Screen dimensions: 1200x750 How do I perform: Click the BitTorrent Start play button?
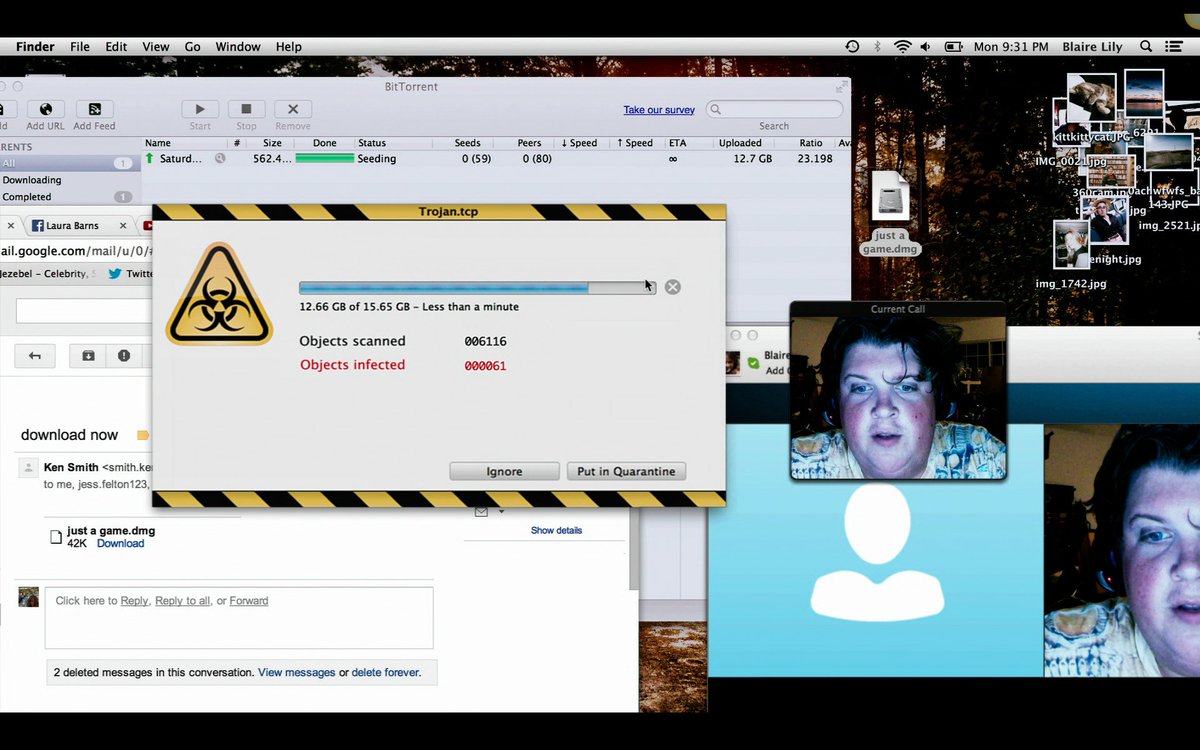tap(200, 109)
